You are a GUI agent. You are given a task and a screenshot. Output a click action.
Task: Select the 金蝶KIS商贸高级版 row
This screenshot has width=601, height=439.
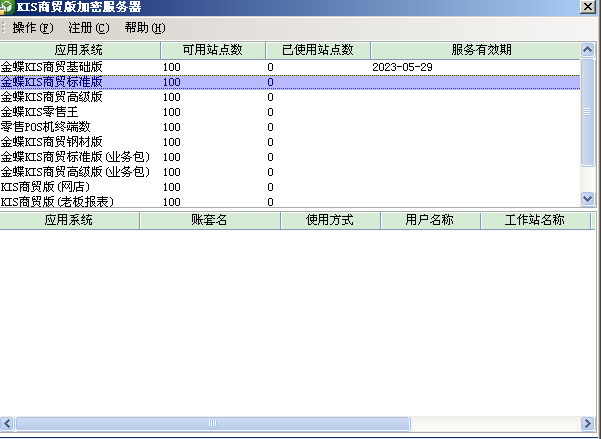[x=290, y=97]
